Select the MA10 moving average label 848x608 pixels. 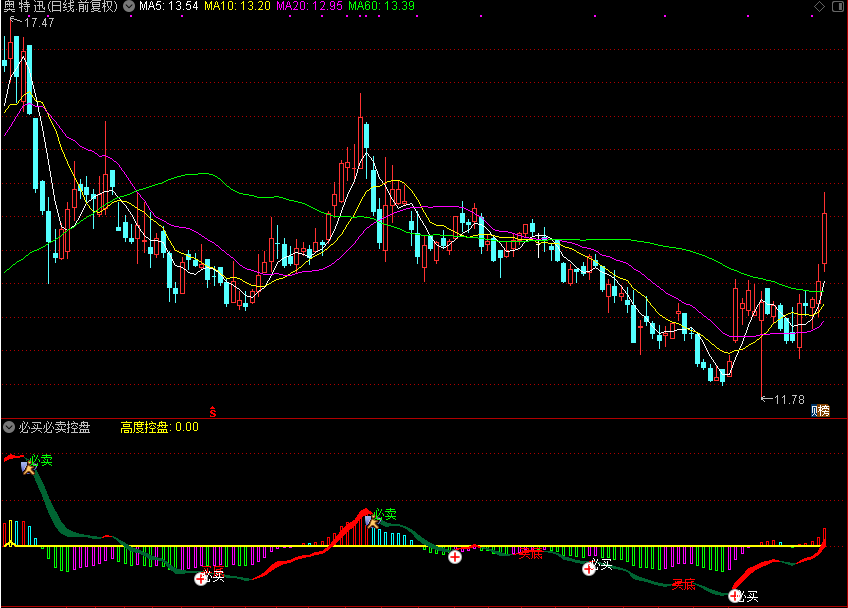(x=237, y=6)
